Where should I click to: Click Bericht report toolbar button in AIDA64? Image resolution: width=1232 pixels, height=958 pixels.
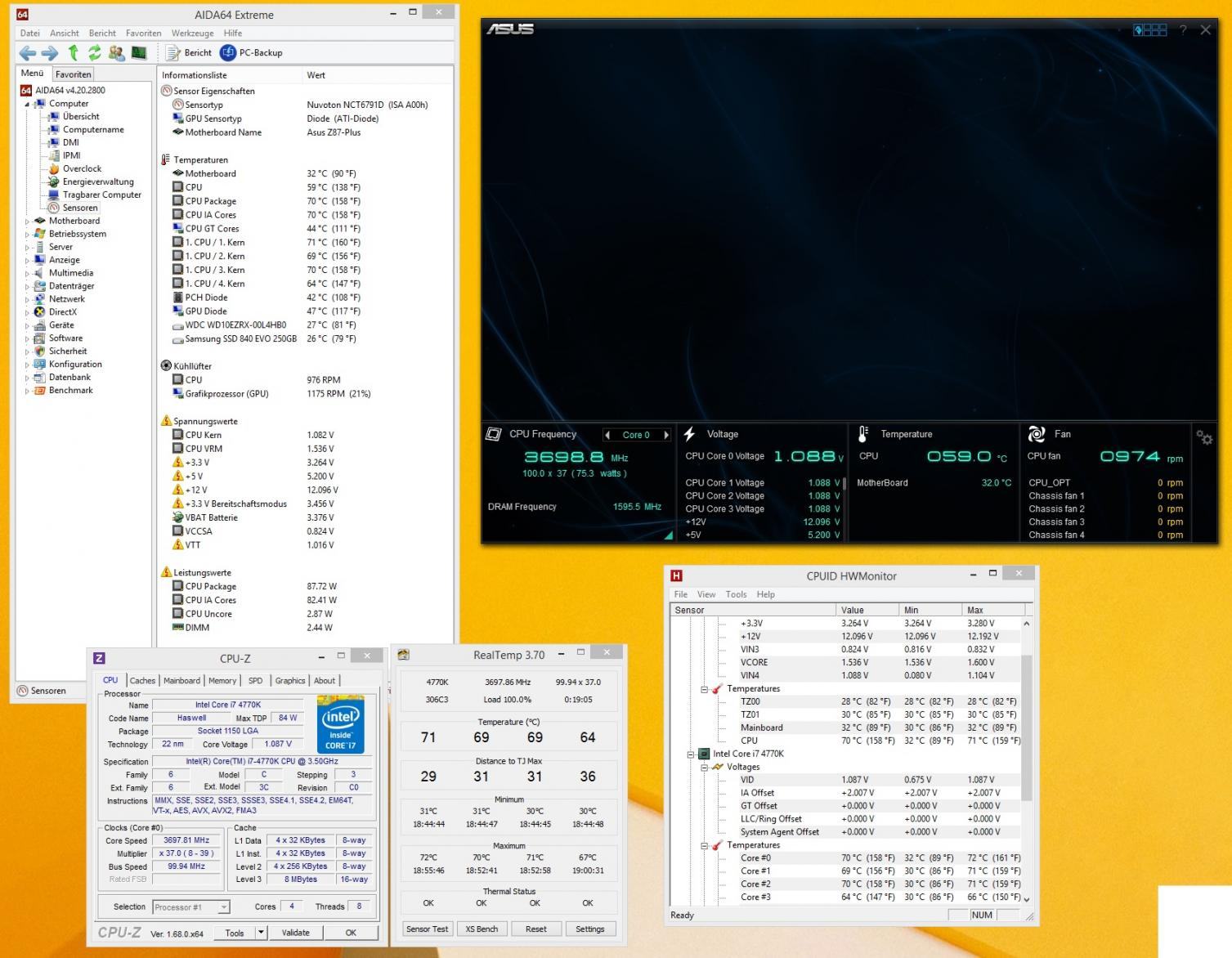coord(189,53)
